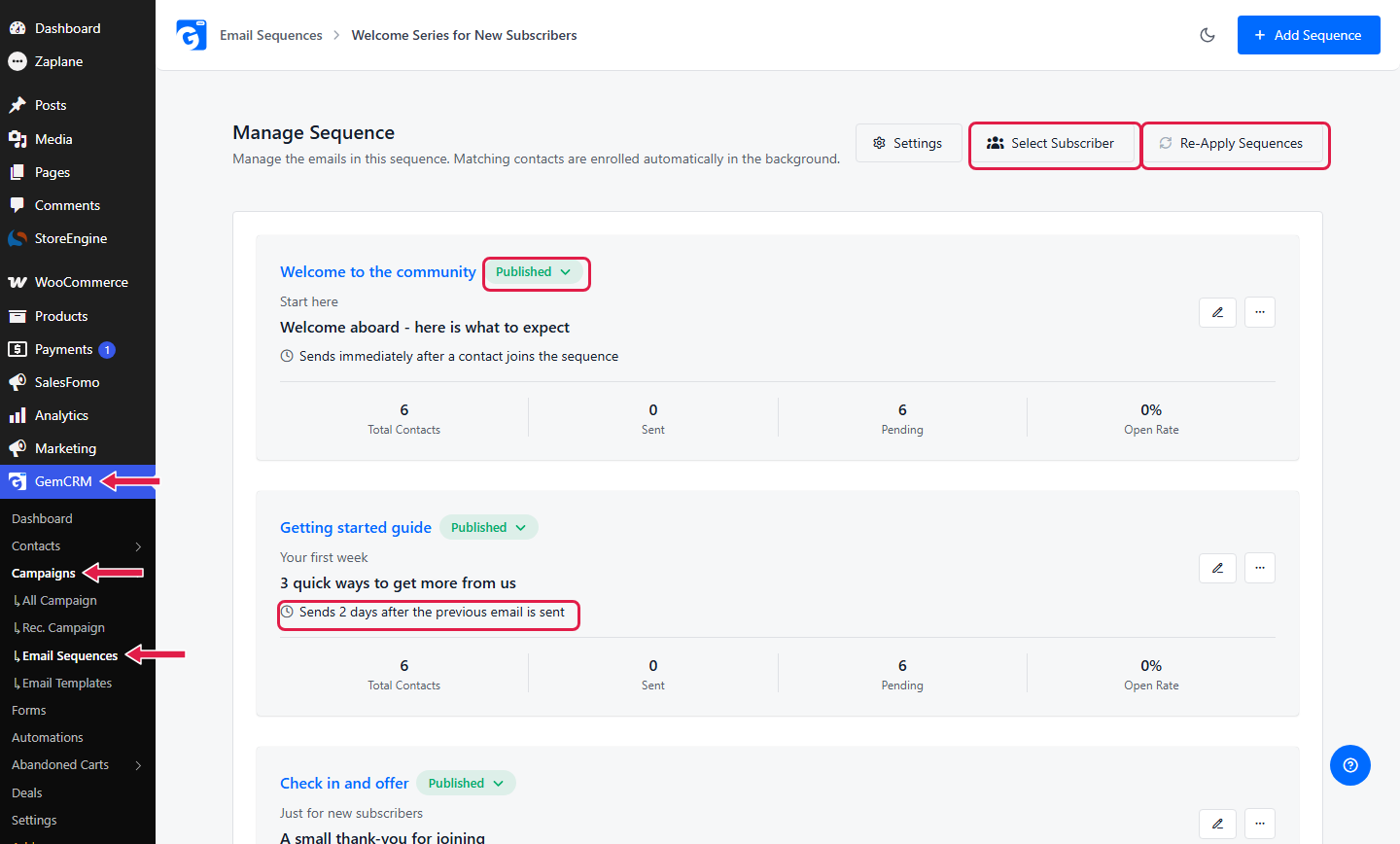Click Re-Apply Sequences button
The width and height of the screenshot is (1400, 844).
click(x=1231, y=143)
